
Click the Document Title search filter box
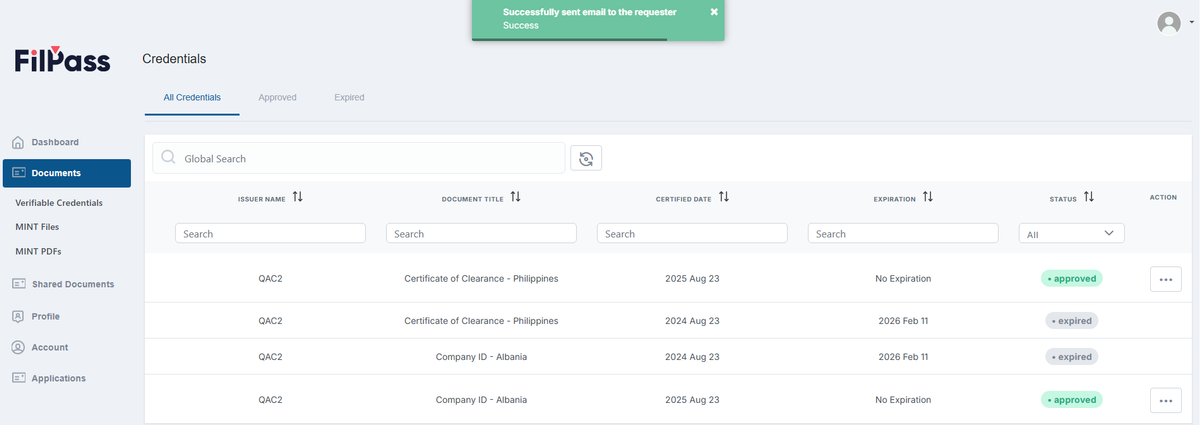pyautogui.click(x=481, y=233)
